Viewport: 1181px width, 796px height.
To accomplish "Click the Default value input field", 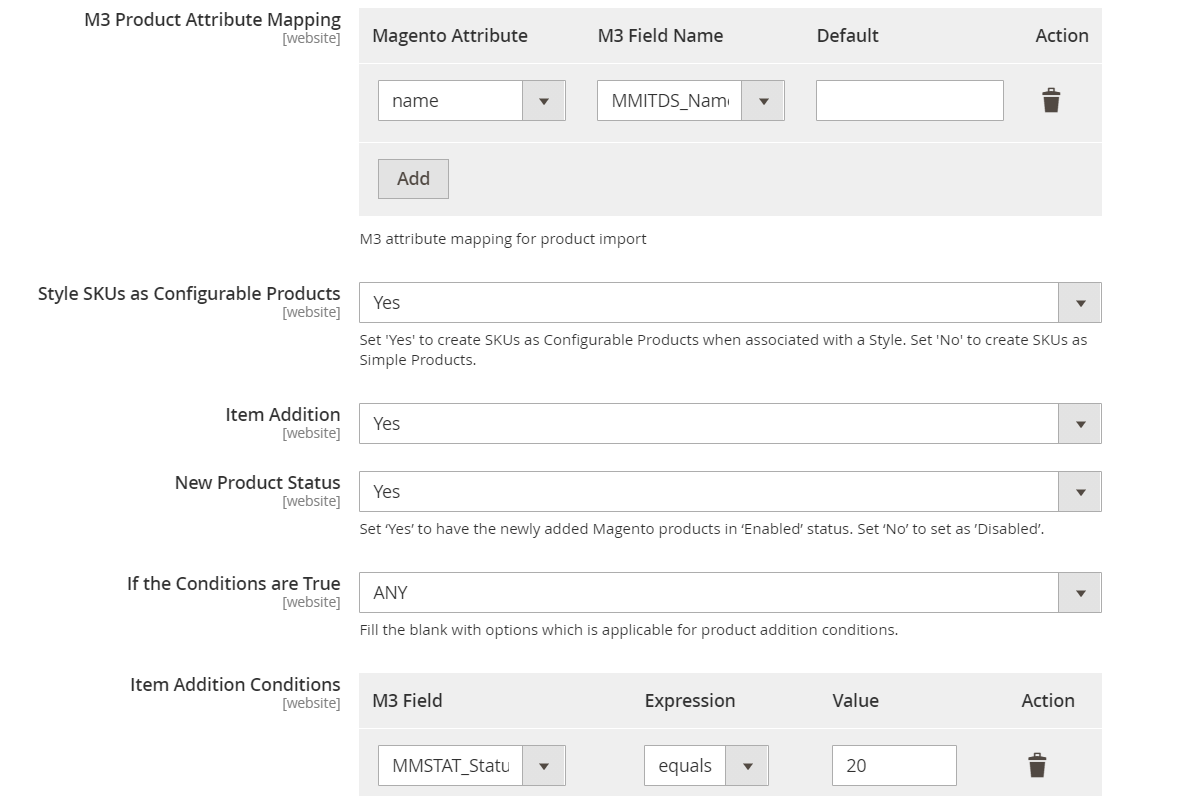I will [x=909, y=101].
